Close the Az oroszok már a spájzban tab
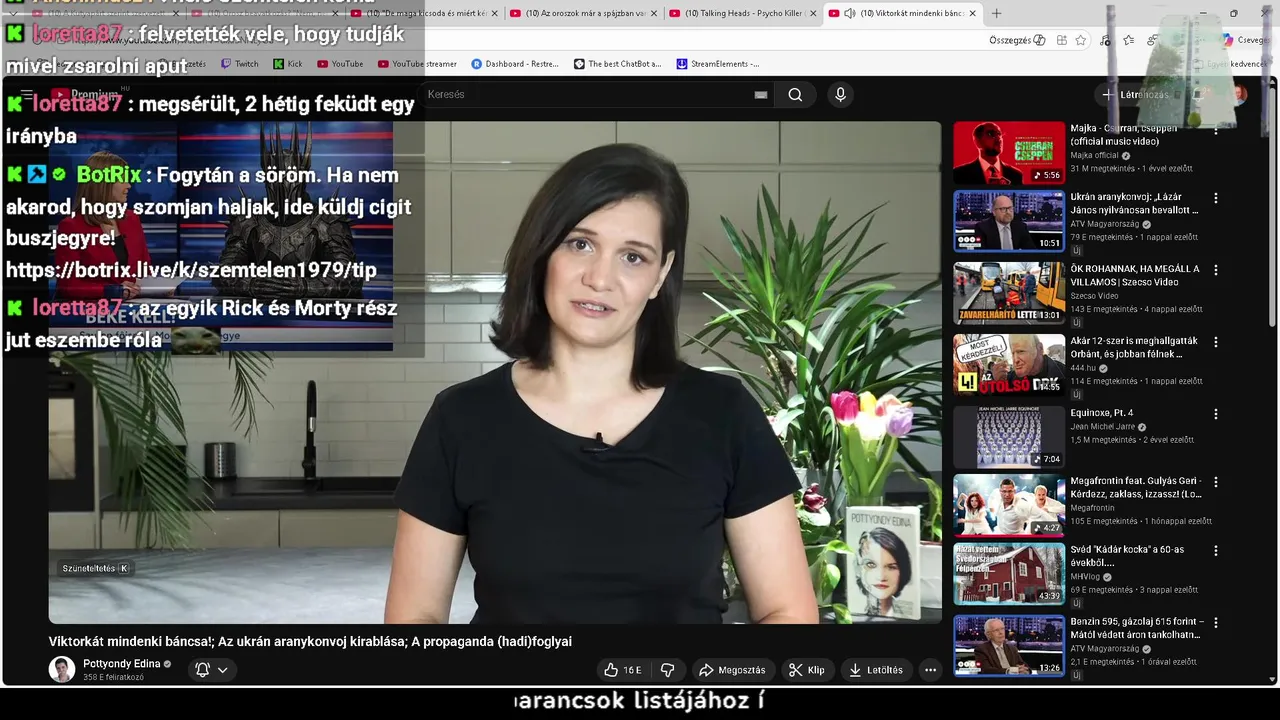 pyautogui.click(x=654, y=13)
